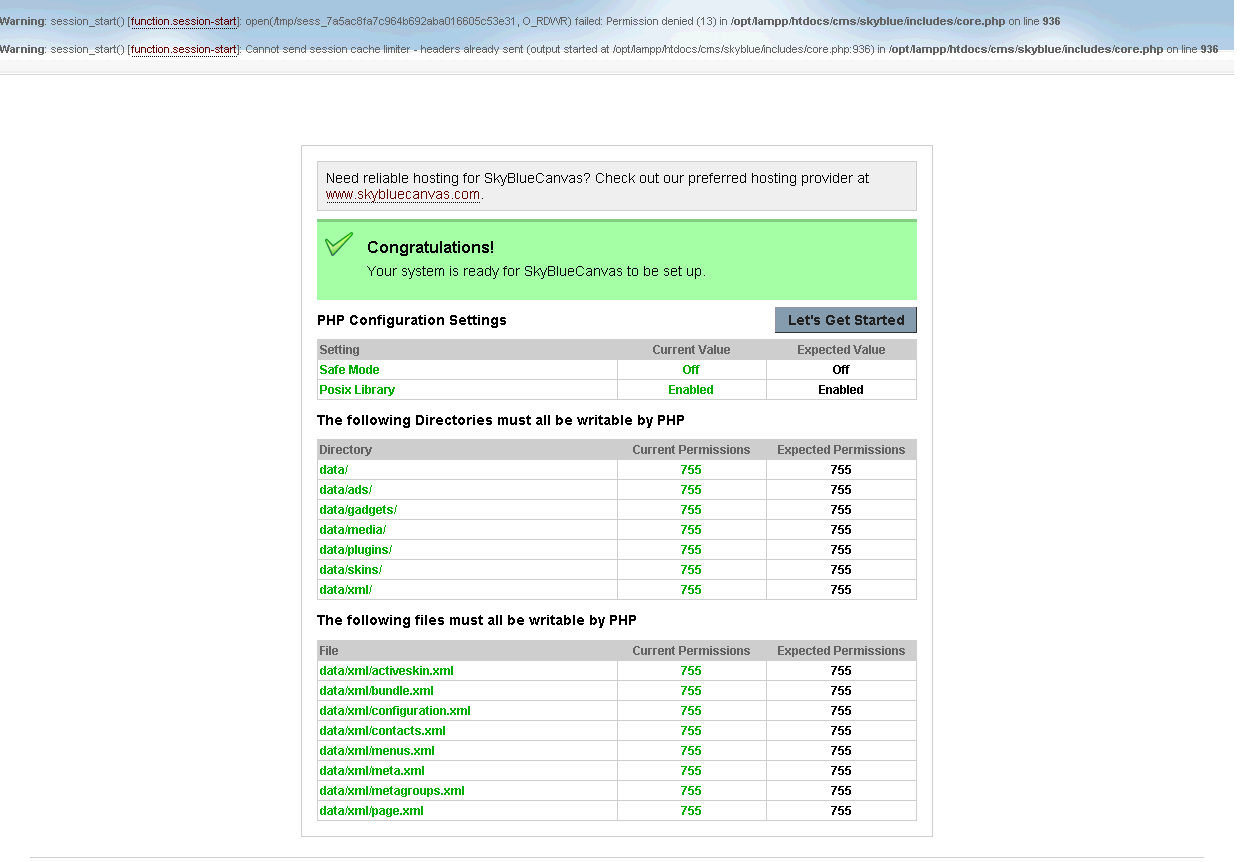Click the 'Current Value' column header
Image resolution: width=1251 pixels, height=862 pixels.
point(691,350)
